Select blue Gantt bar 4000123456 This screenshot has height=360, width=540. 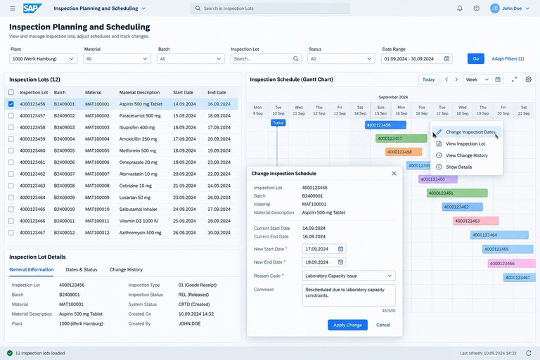[385, 125]
